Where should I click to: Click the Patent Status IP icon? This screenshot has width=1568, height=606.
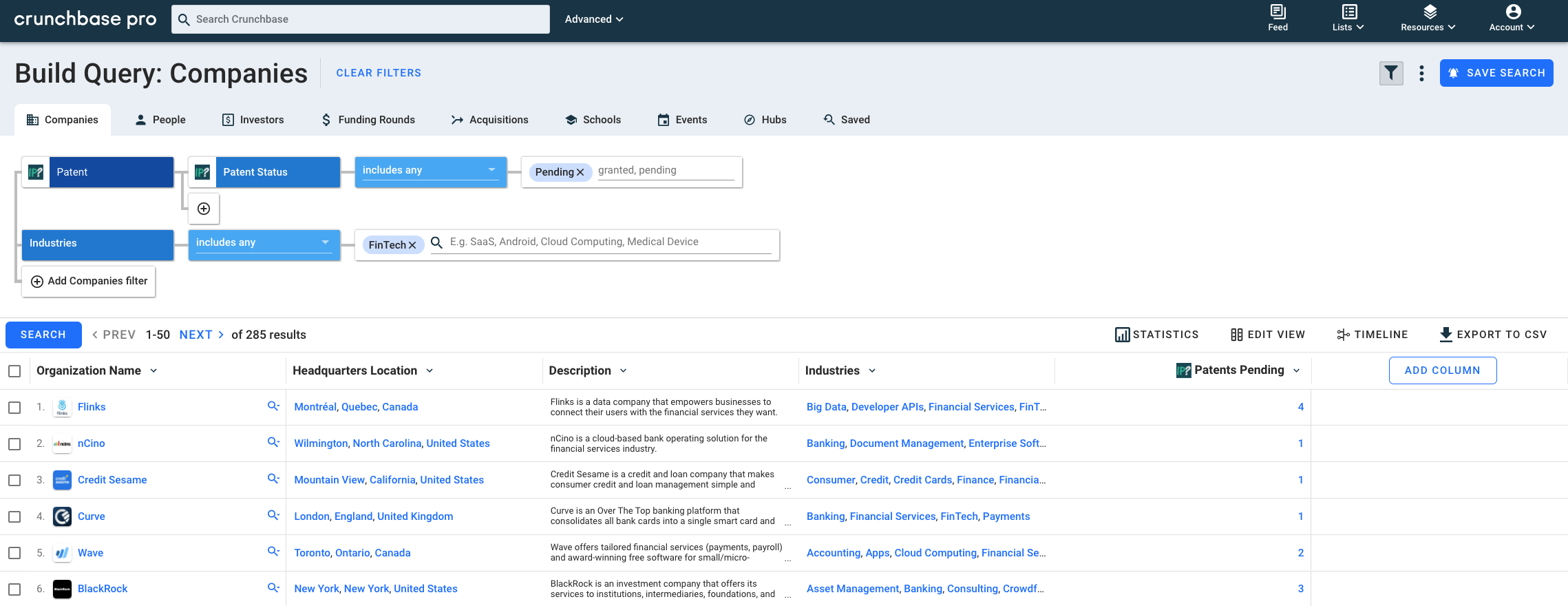[202, 172]
